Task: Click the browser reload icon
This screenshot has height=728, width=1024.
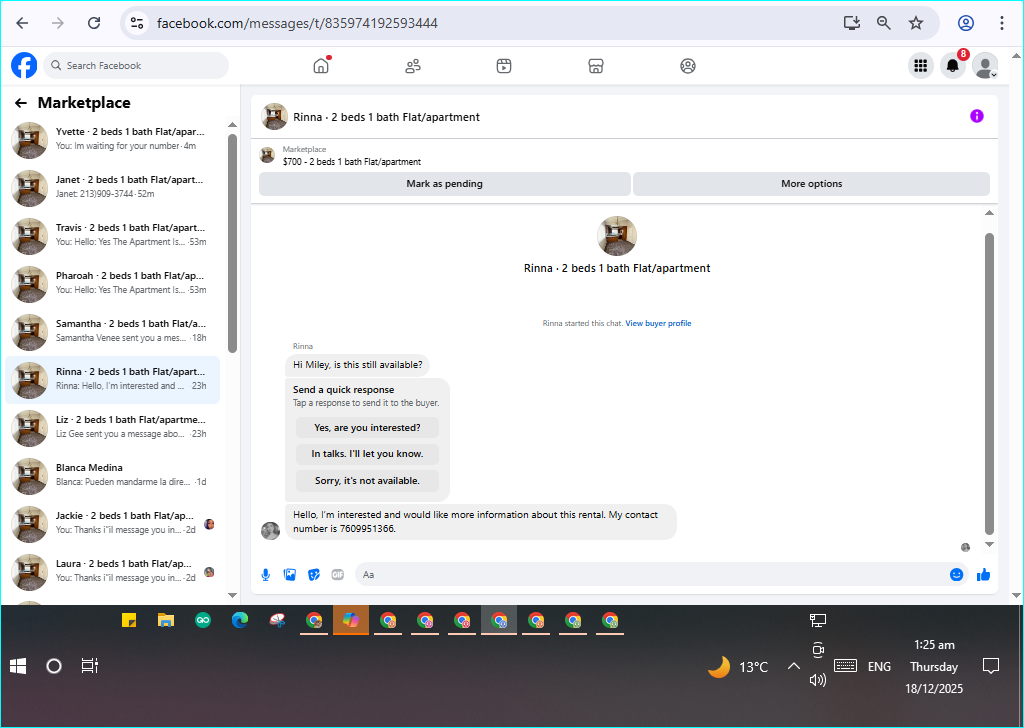Action: pos(94,24)
